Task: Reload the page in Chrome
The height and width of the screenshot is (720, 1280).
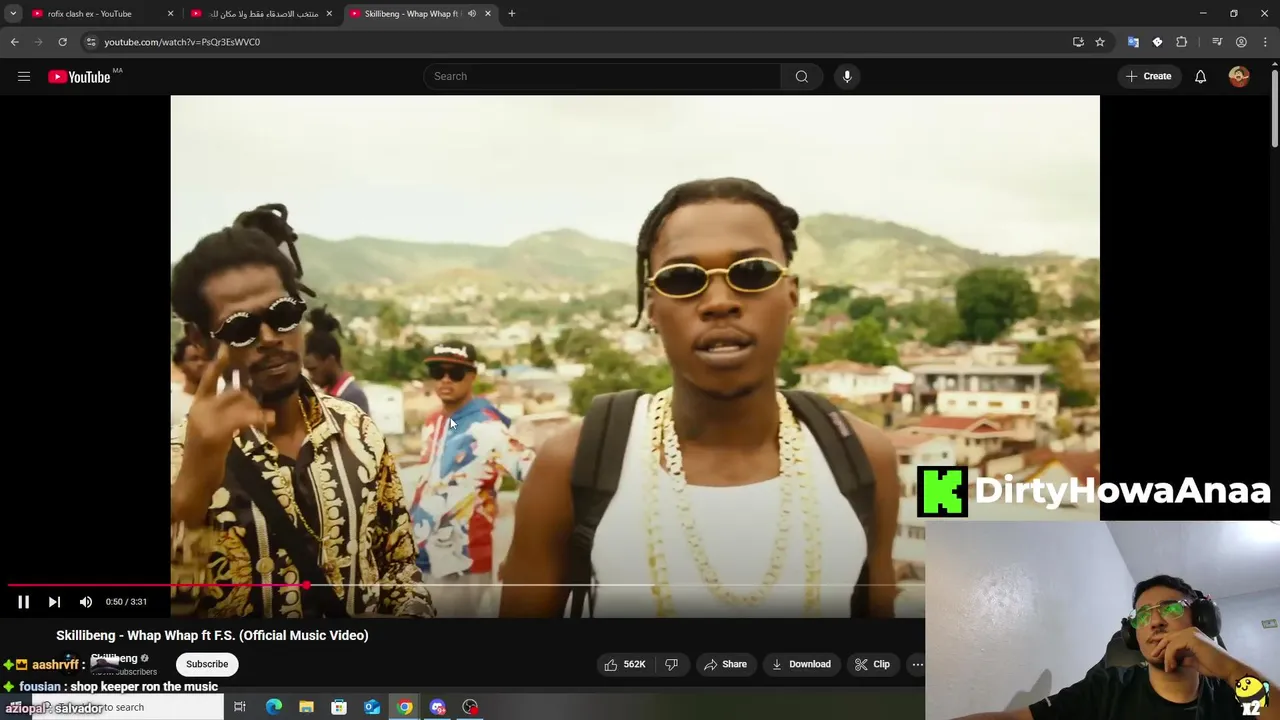Action: pyautogui.click(x=62, y=42)
